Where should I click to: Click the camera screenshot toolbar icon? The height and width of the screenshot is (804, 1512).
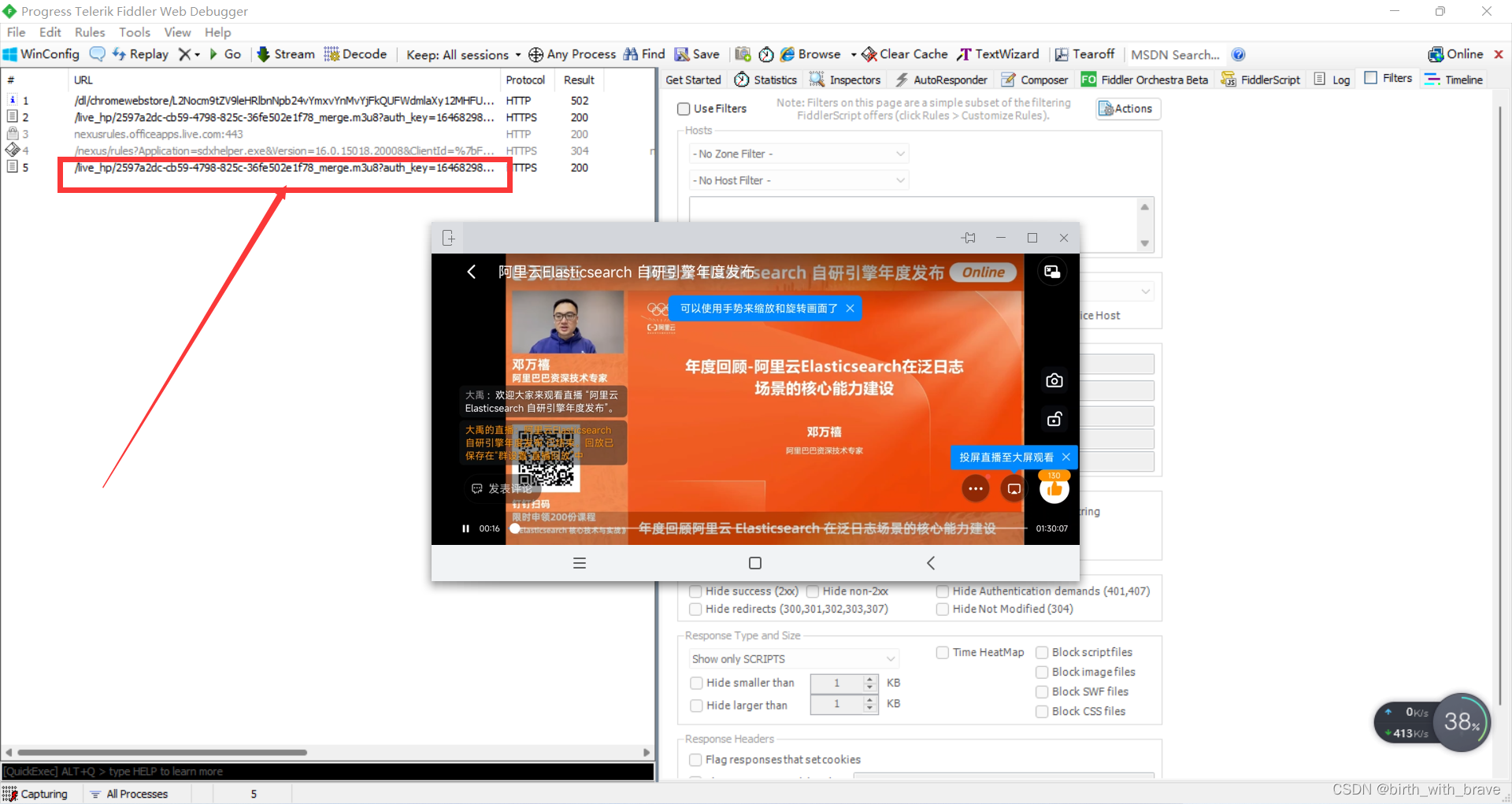click(743, 54)
